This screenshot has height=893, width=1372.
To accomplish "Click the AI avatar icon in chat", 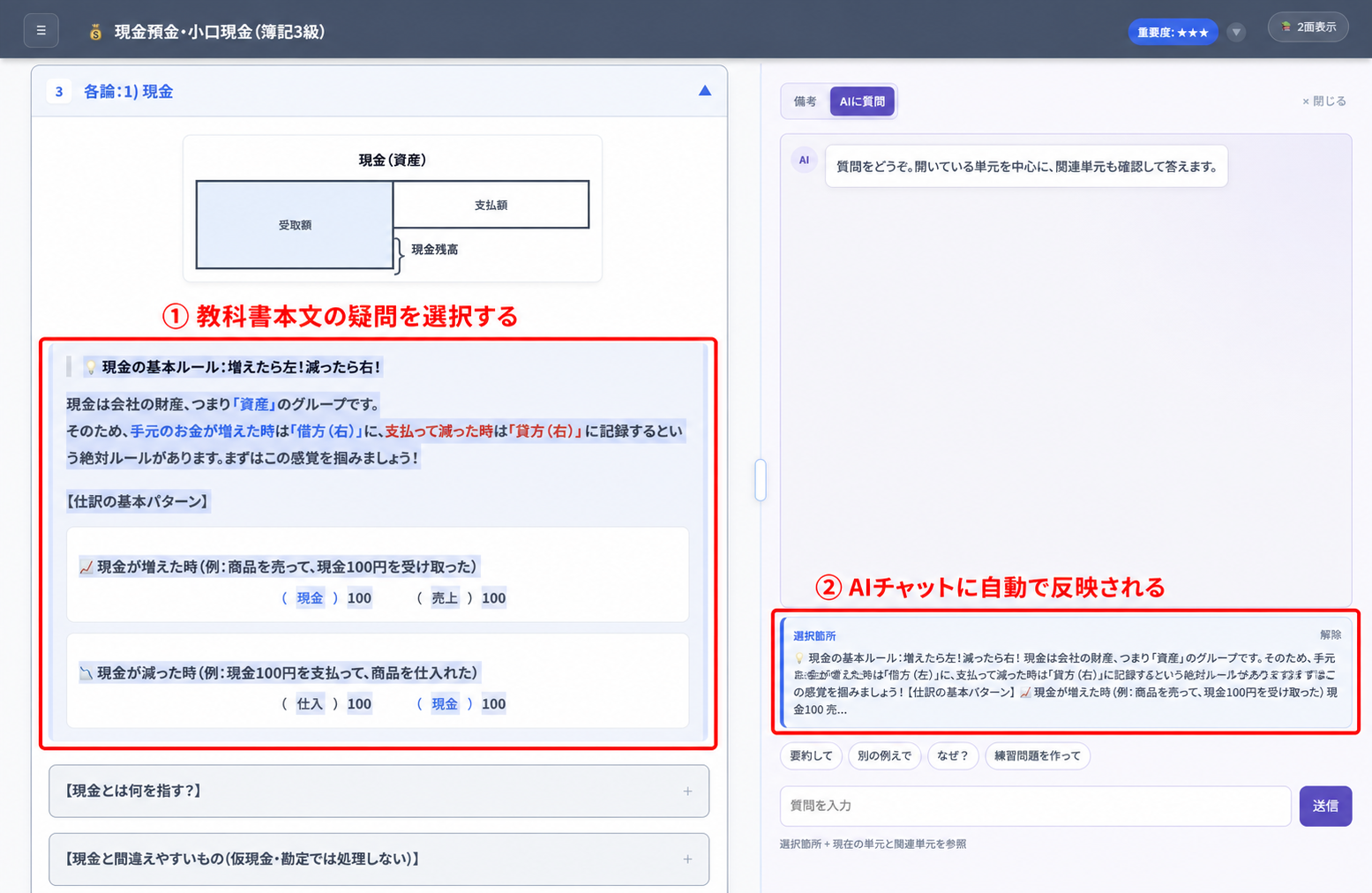I will 804,161.
